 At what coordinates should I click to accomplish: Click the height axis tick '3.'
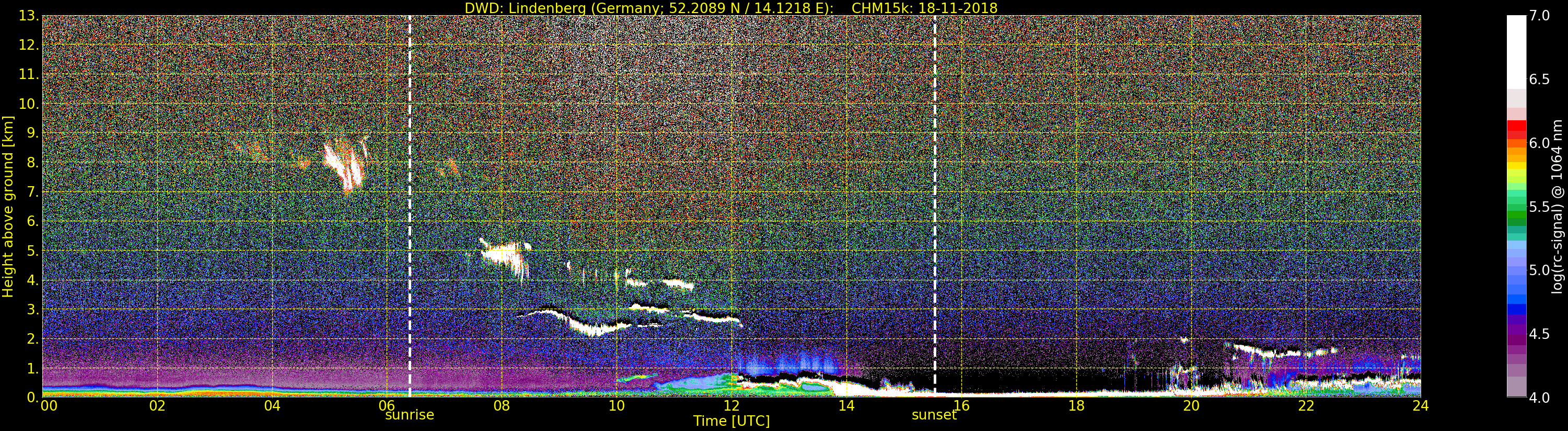point(33,310)
